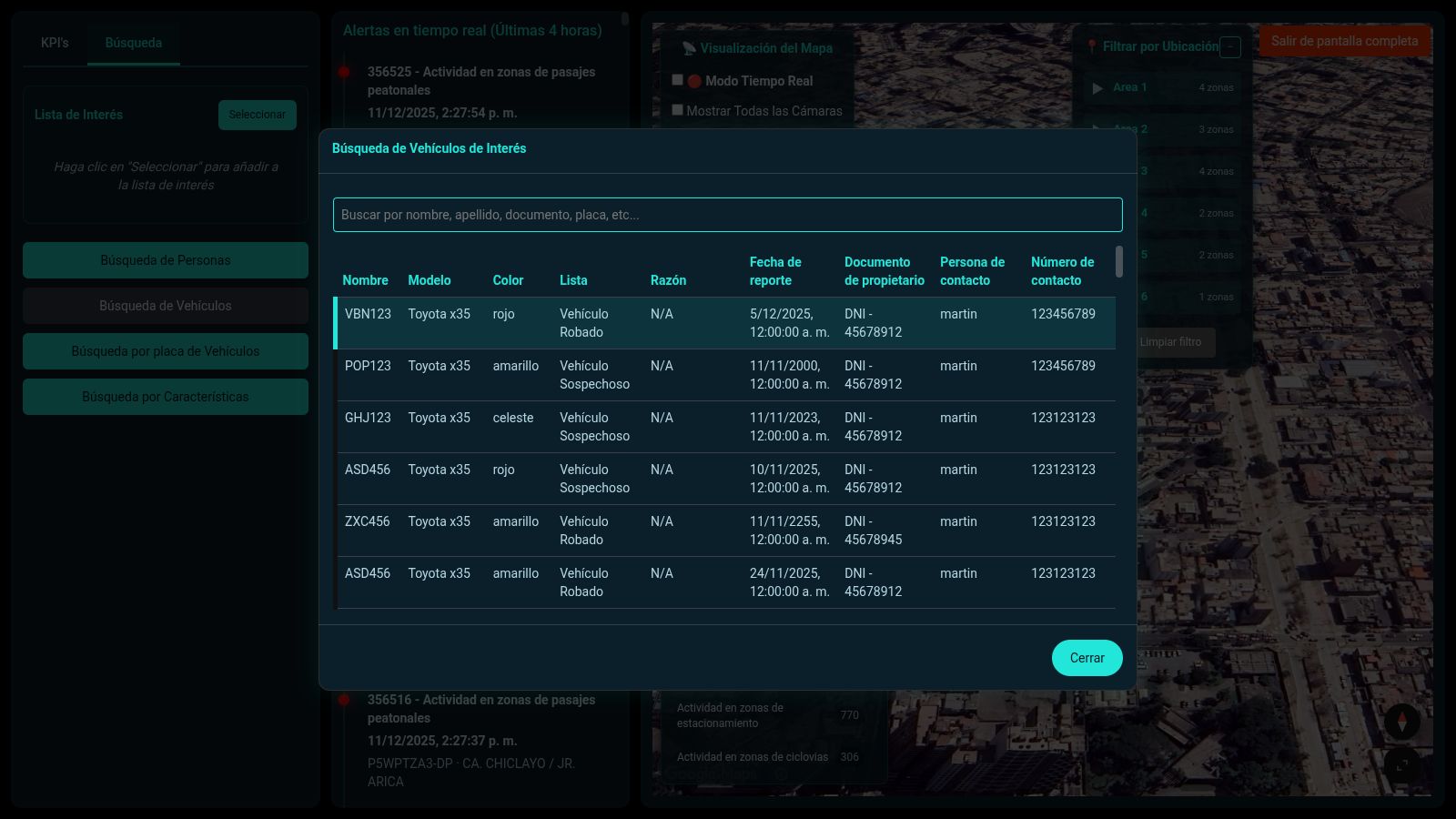Click the satellite icon beside Visualización del Mapa
This screenshot has width=1456, height=819.
(689, 48)
